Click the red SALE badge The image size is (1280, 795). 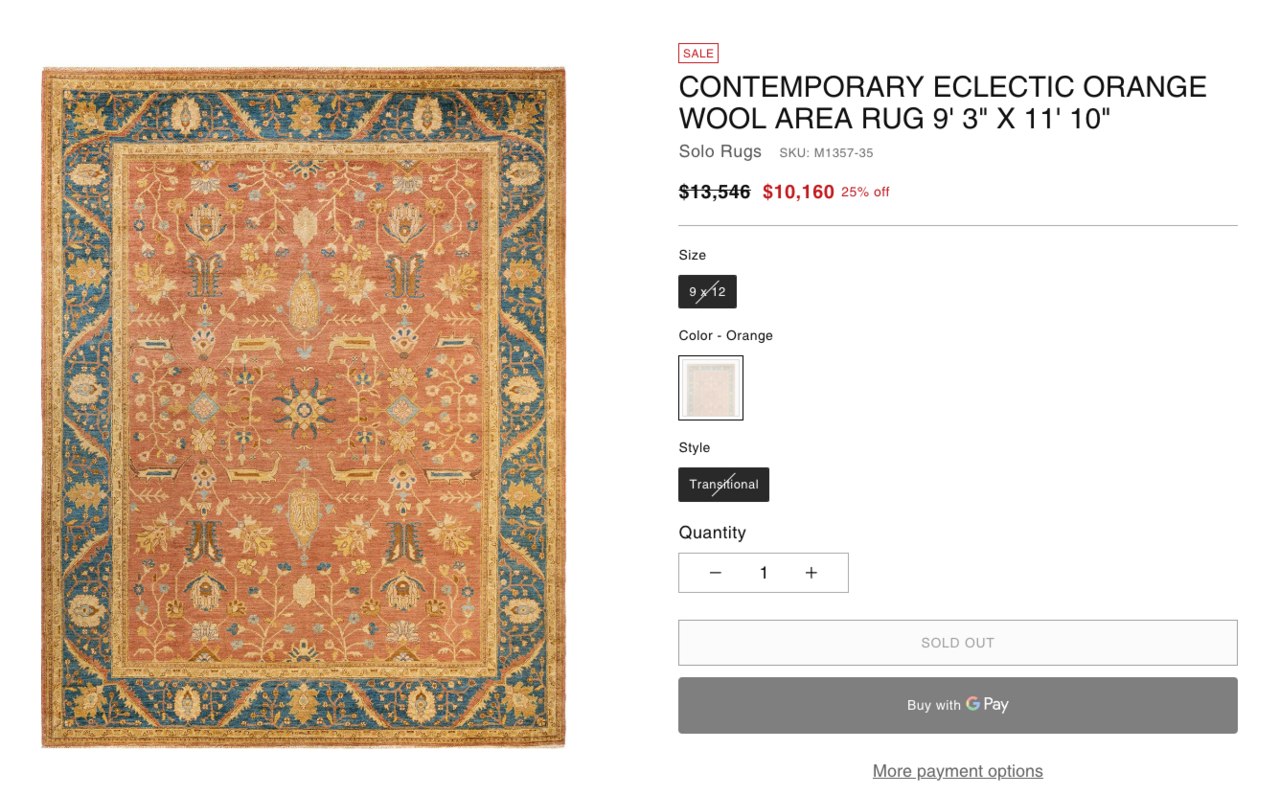[x=698, y=54]
